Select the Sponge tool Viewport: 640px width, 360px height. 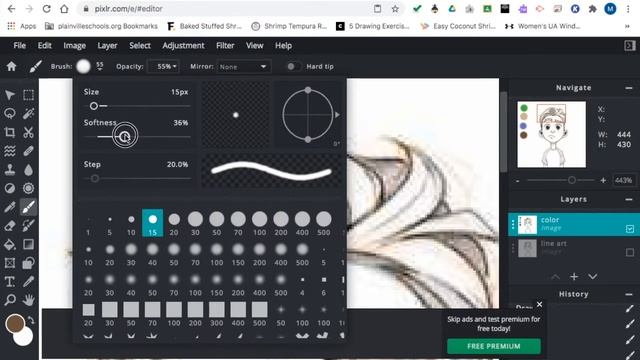click(28, 188)
